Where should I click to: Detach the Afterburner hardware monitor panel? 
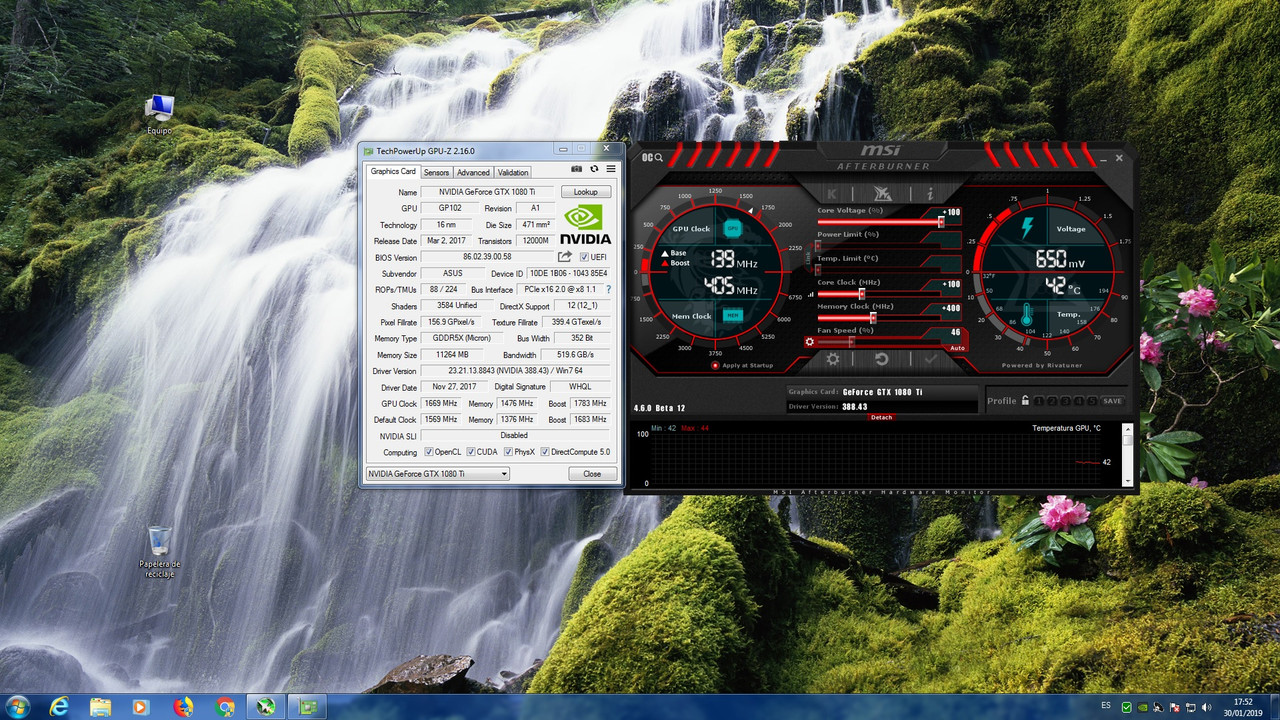tap(881, 417)
